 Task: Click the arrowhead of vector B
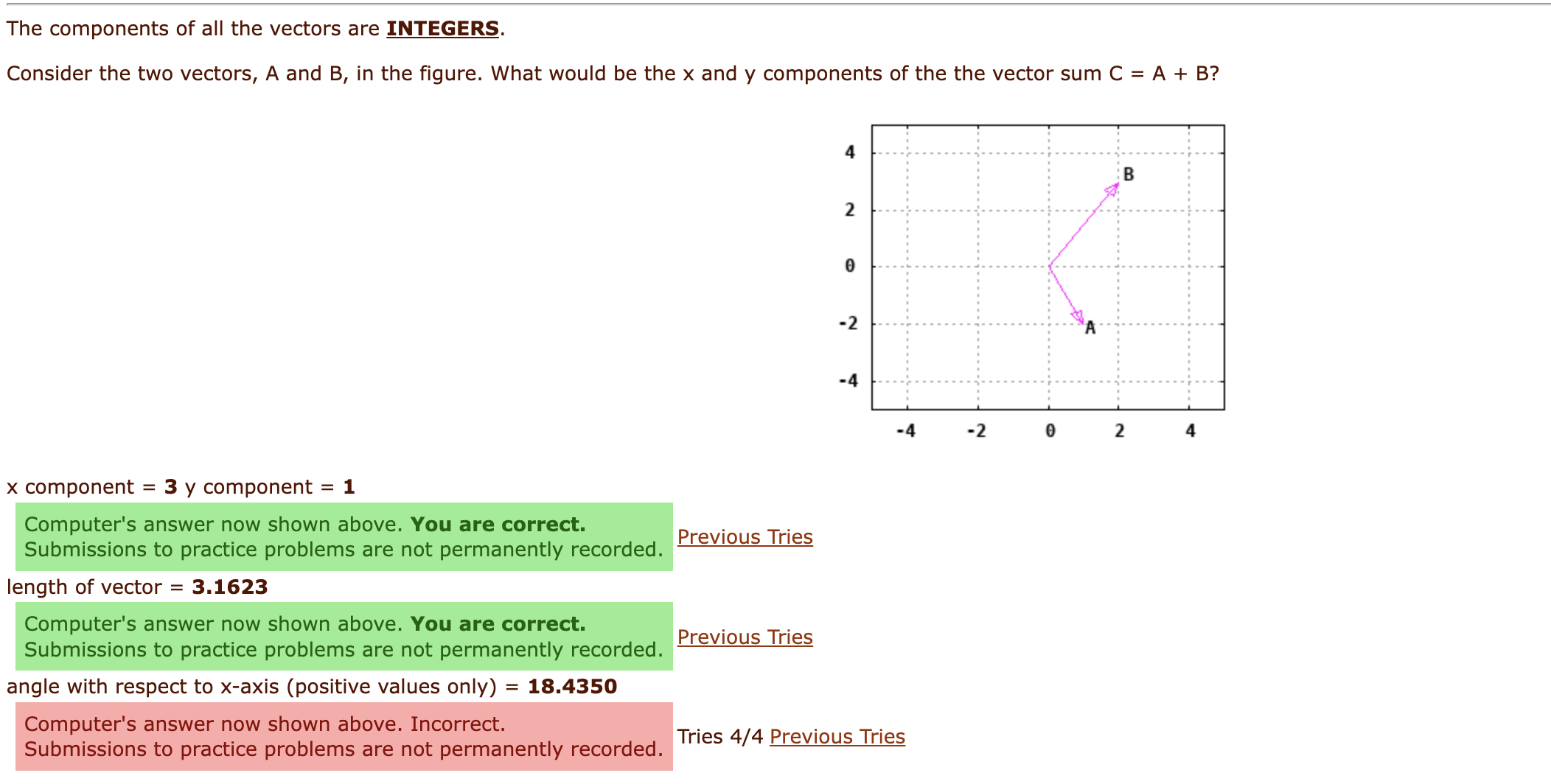tap(1112, 190)
